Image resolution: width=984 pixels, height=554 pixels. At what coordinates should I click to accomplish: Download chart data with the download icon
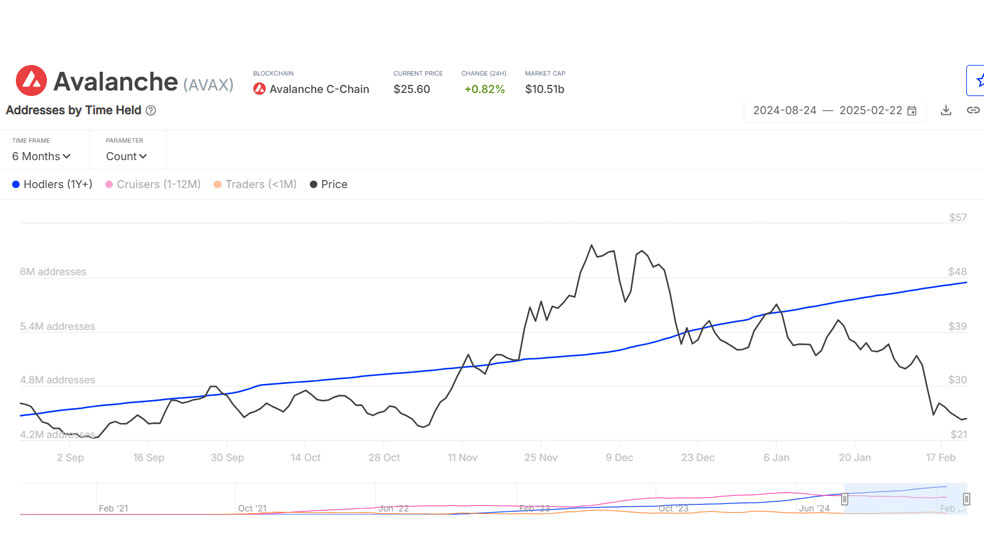(x=946, y=110)
